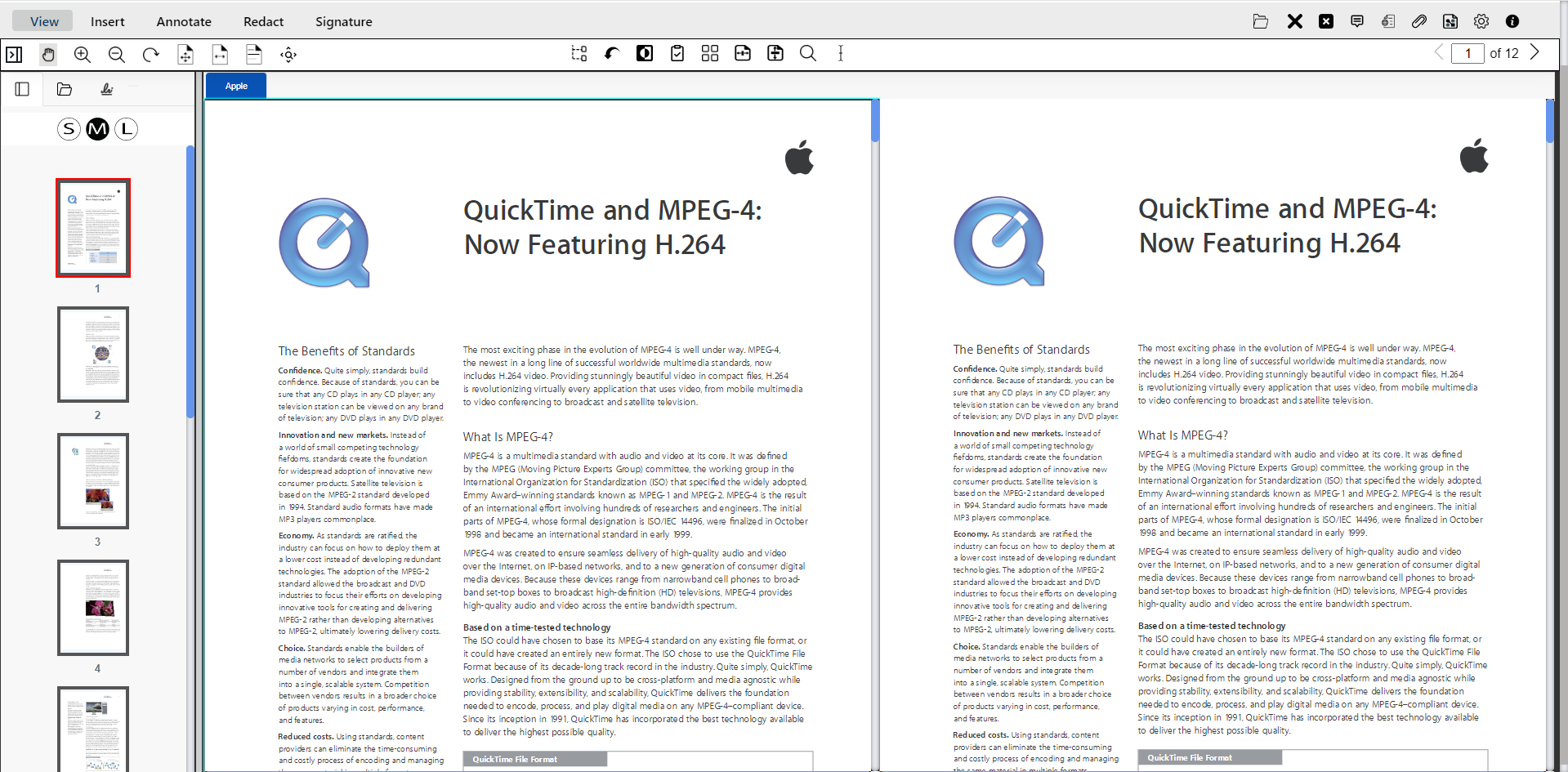
Task: Open settings gear
Action: pos(1481,21)
